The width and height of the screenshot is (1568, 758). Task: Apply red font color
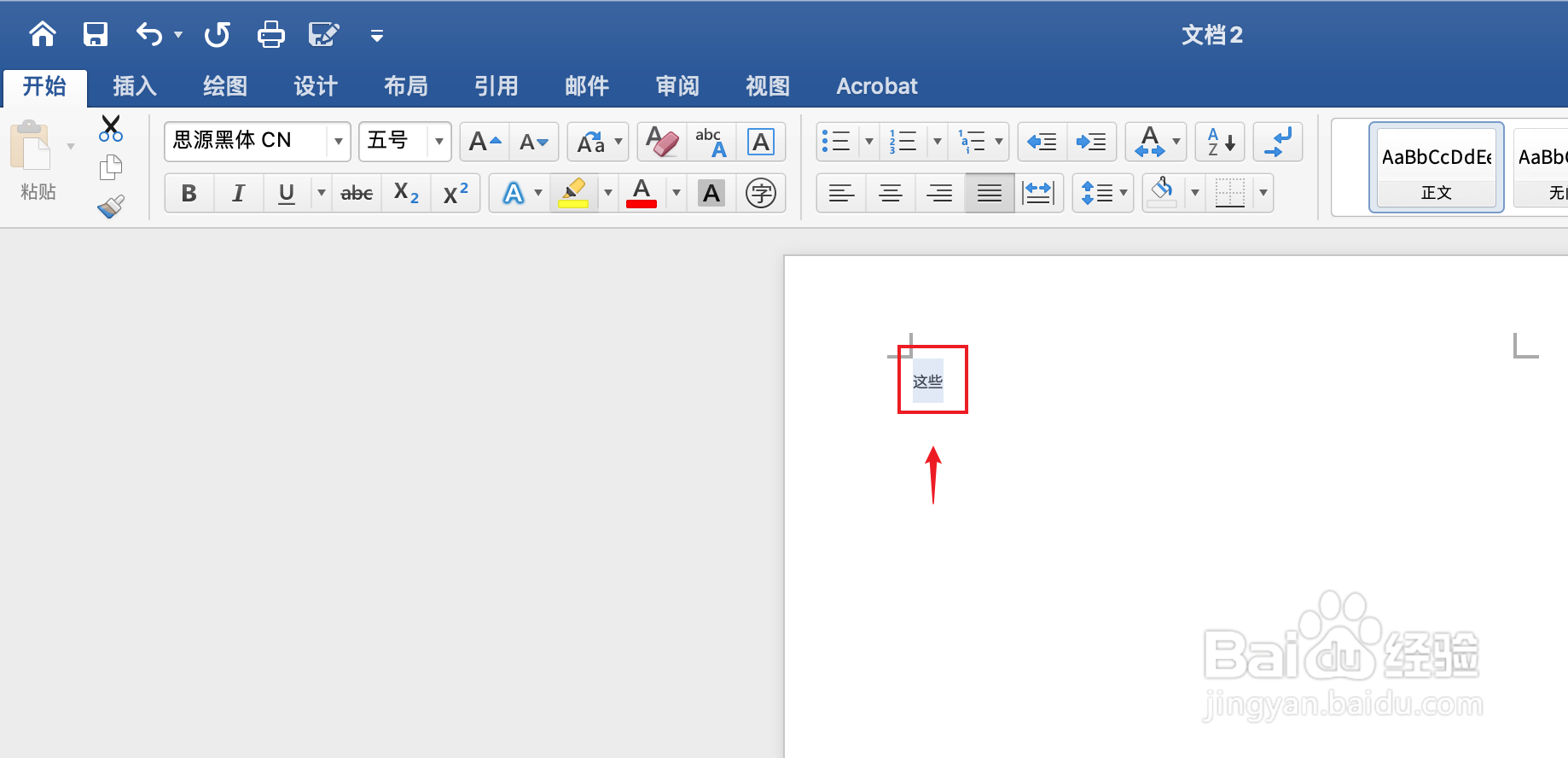[642, 193]
